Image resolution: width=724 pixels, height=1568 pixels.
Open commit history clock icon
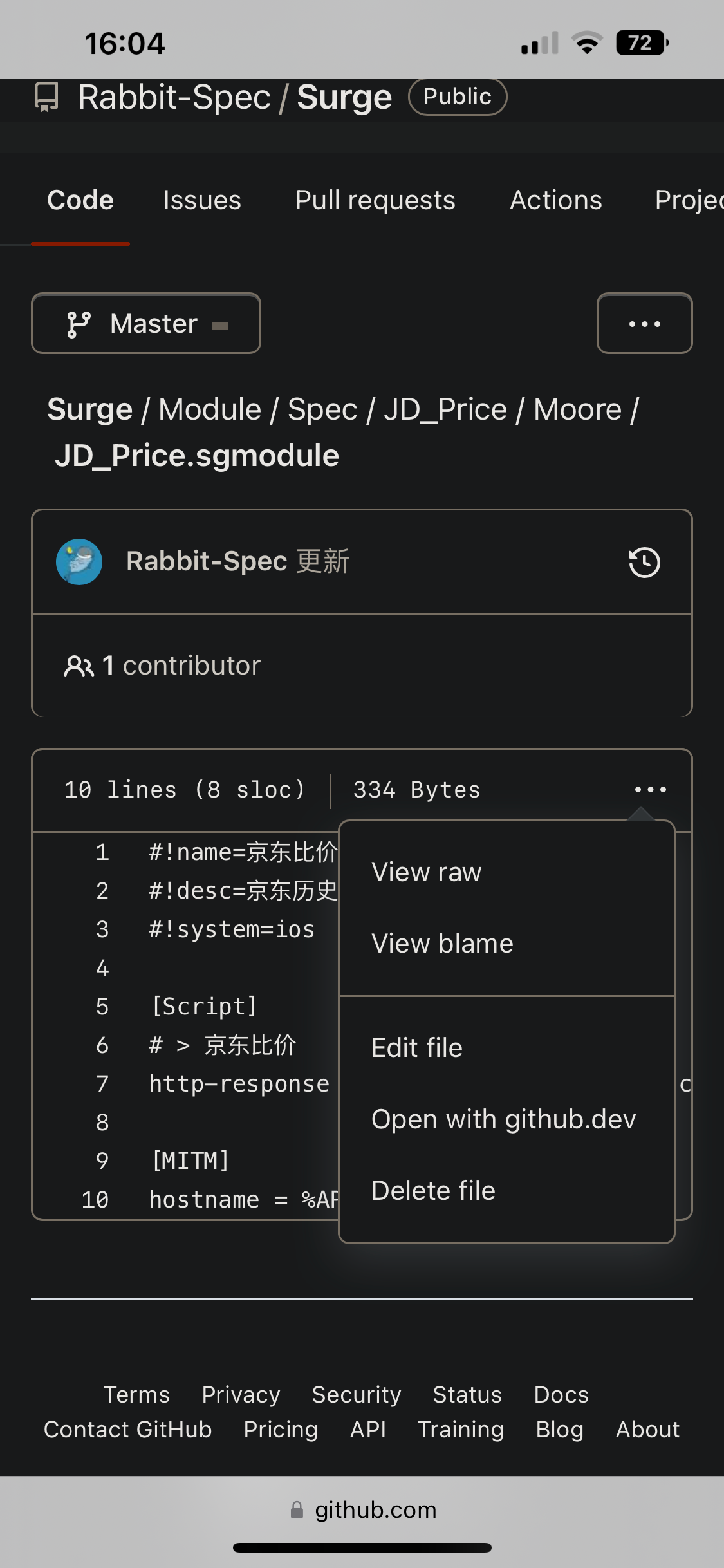[644, 562]
